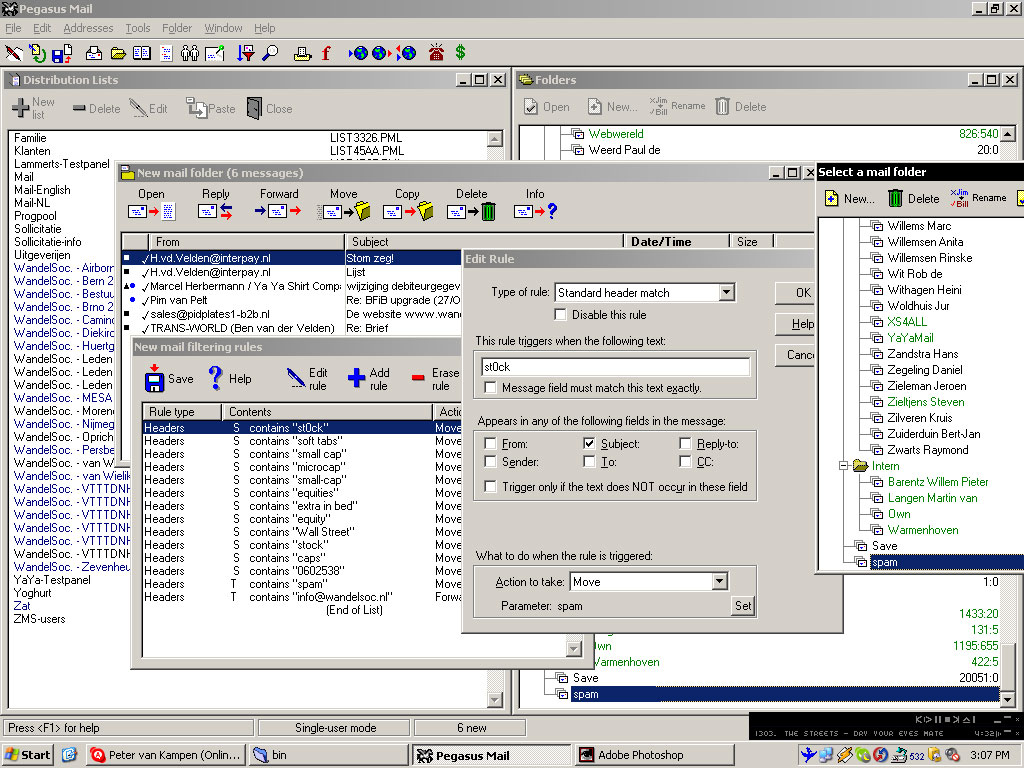Save the filtering rules with floppy icon
This screenshot has width=1024, height=768.
tap(154, 379)
